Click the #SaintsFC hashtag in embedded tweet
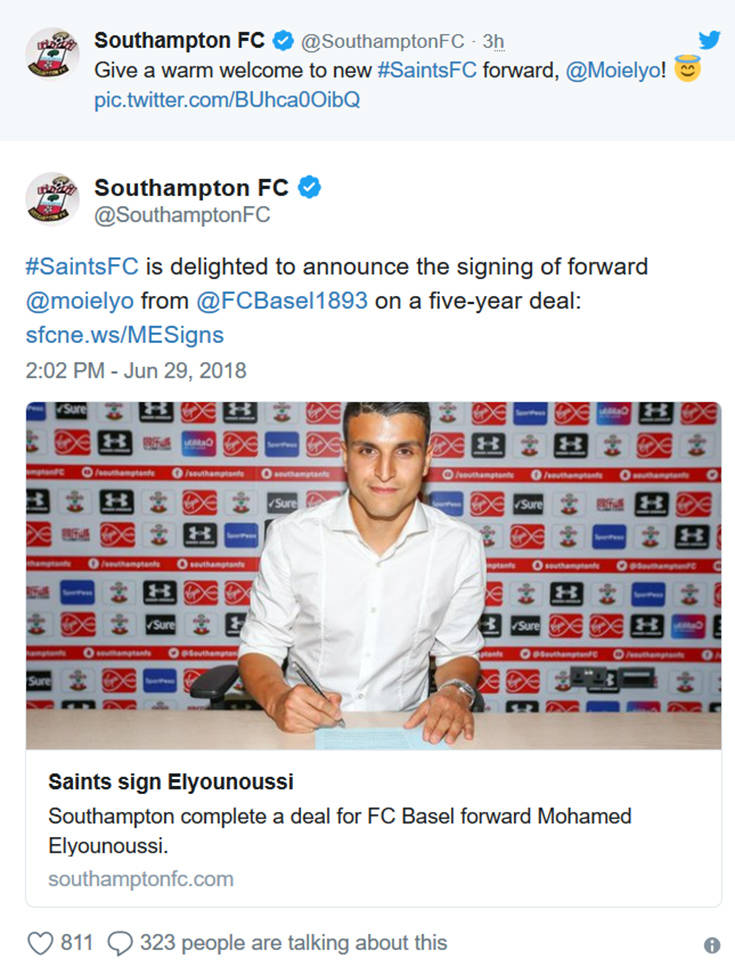This screenshot has height=975, width=735. [x=85, y=267]
